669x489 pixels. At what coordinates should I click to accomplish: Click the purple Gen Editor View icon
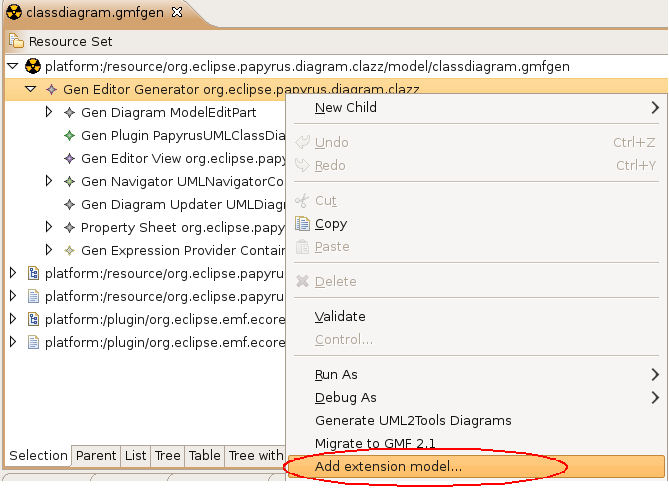click(69, 159)
